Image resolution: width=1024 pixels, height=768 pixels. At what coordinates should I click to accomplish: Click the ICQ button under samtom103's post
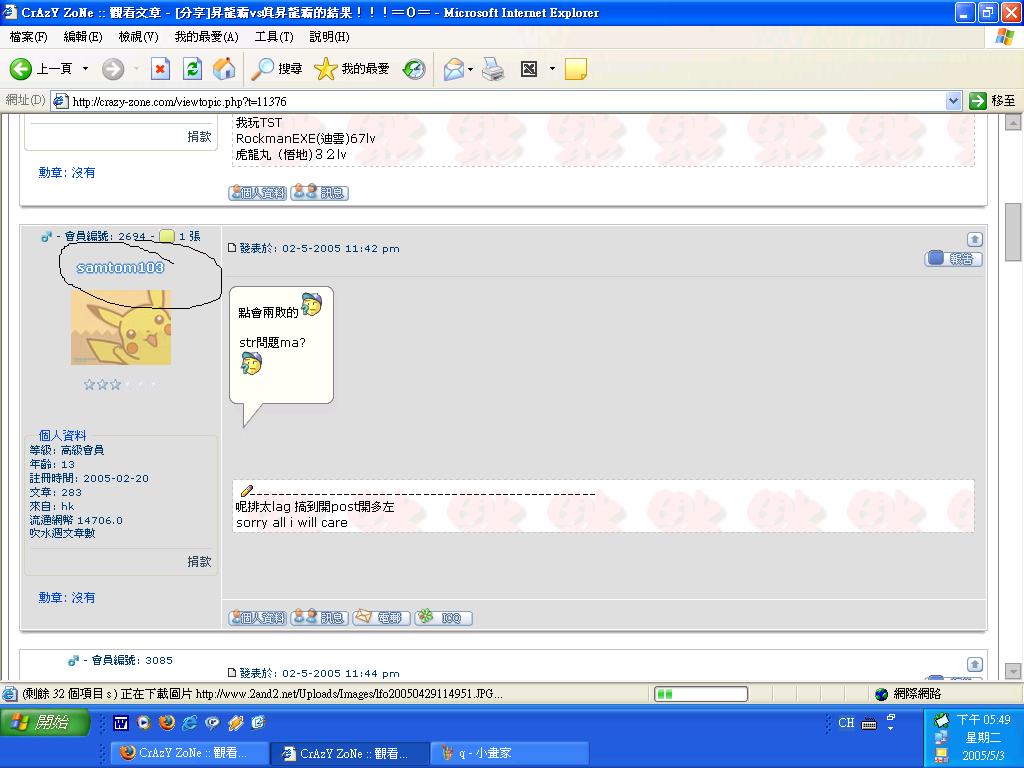pos(443,617)
